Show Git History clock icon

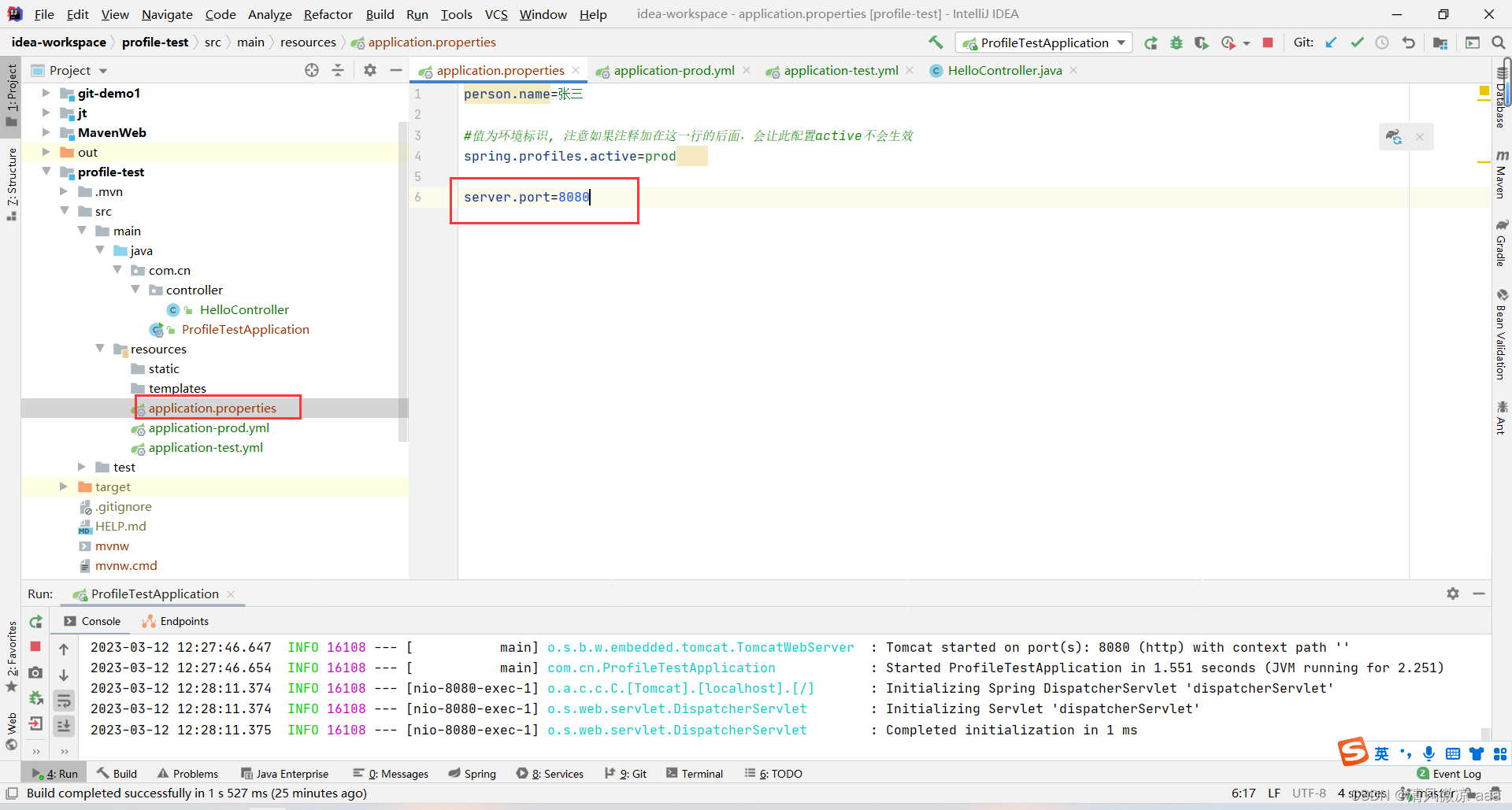(1382, 43)
